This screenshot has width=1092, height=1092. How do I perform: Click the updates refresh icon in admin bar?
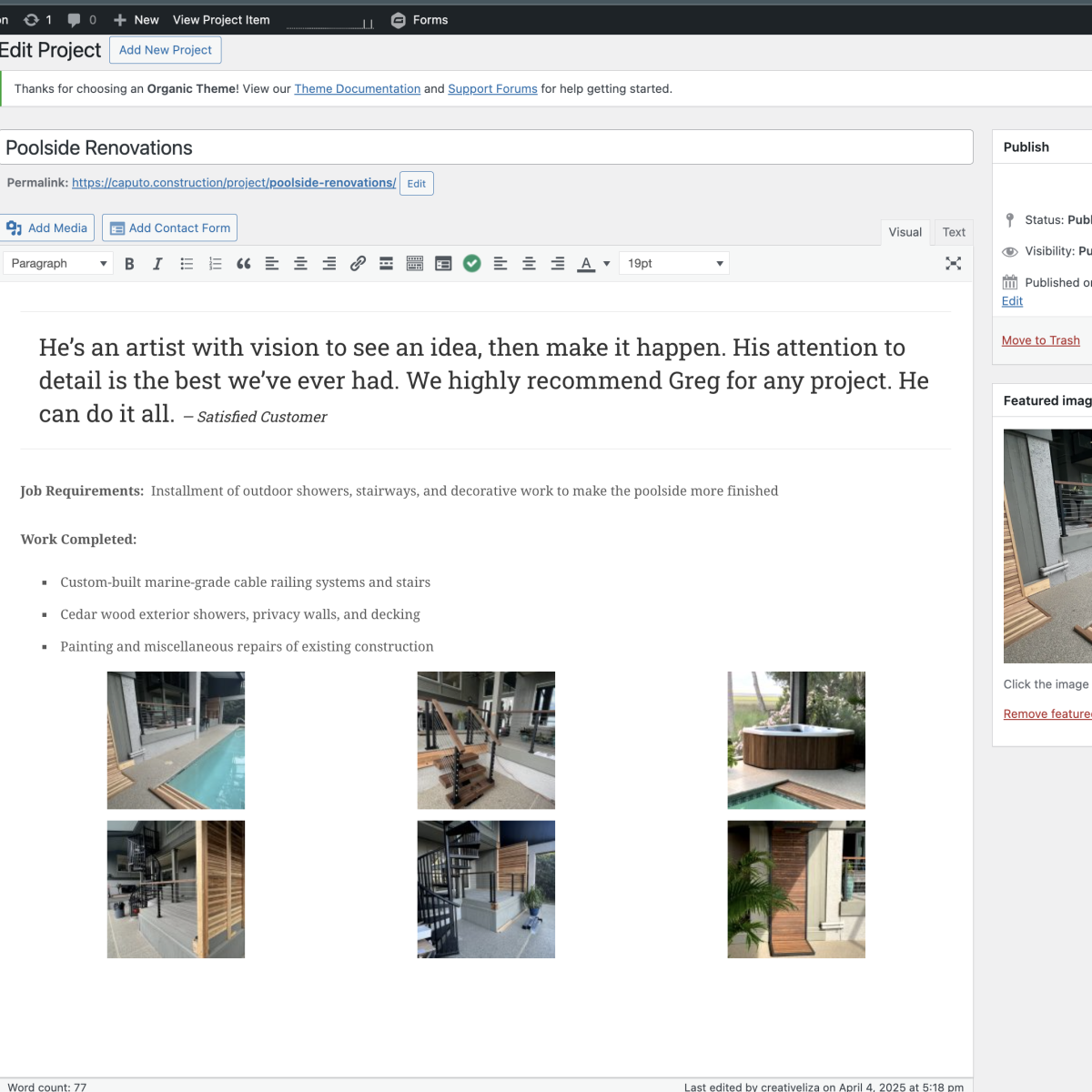pos(31,20)
